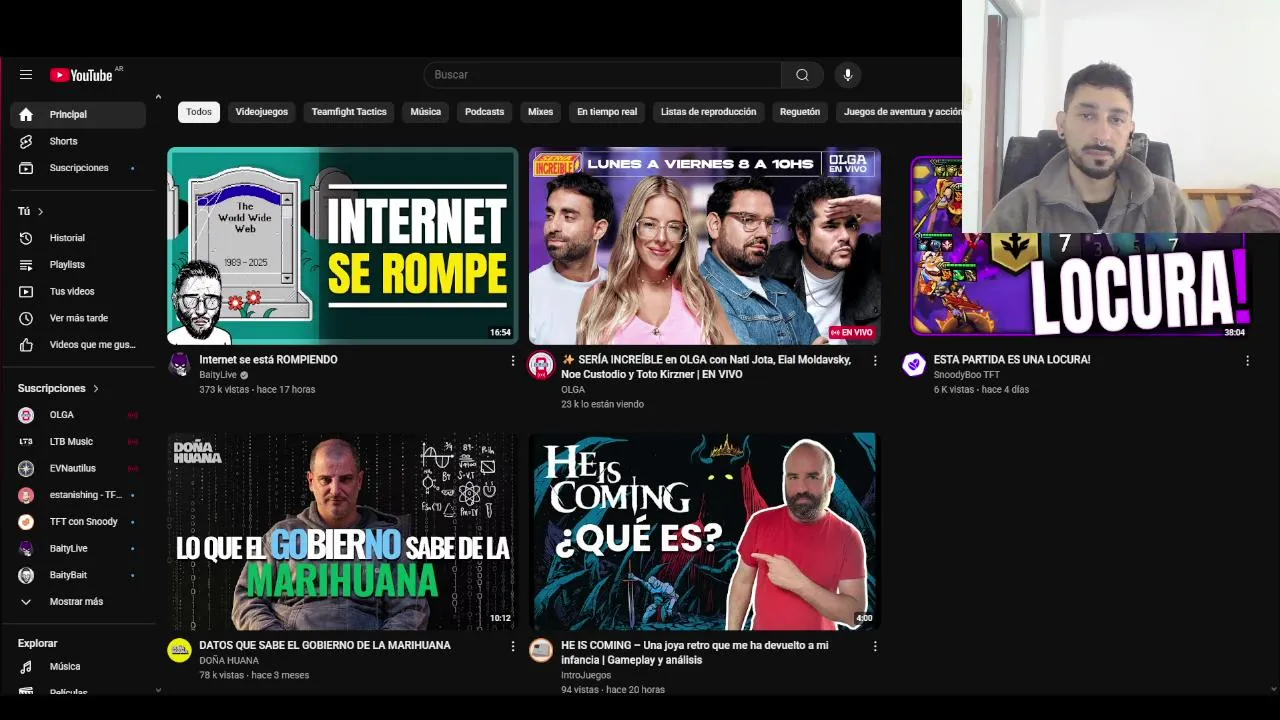Screen dimensions: 1280x720
Task: Open the SnoodyBoo TFT channel link
Action: coord(966,375)
